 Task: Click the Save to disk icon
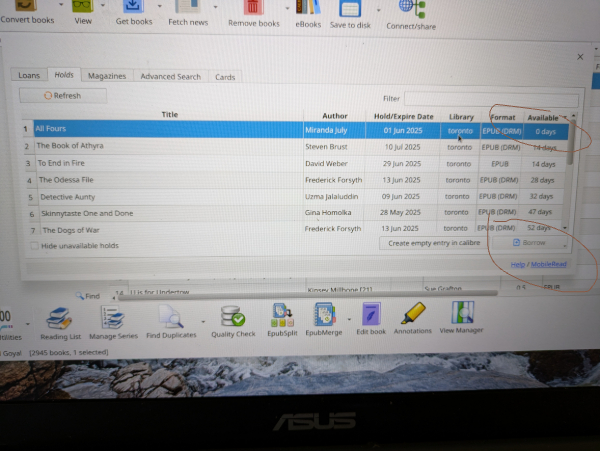point(350,9)
